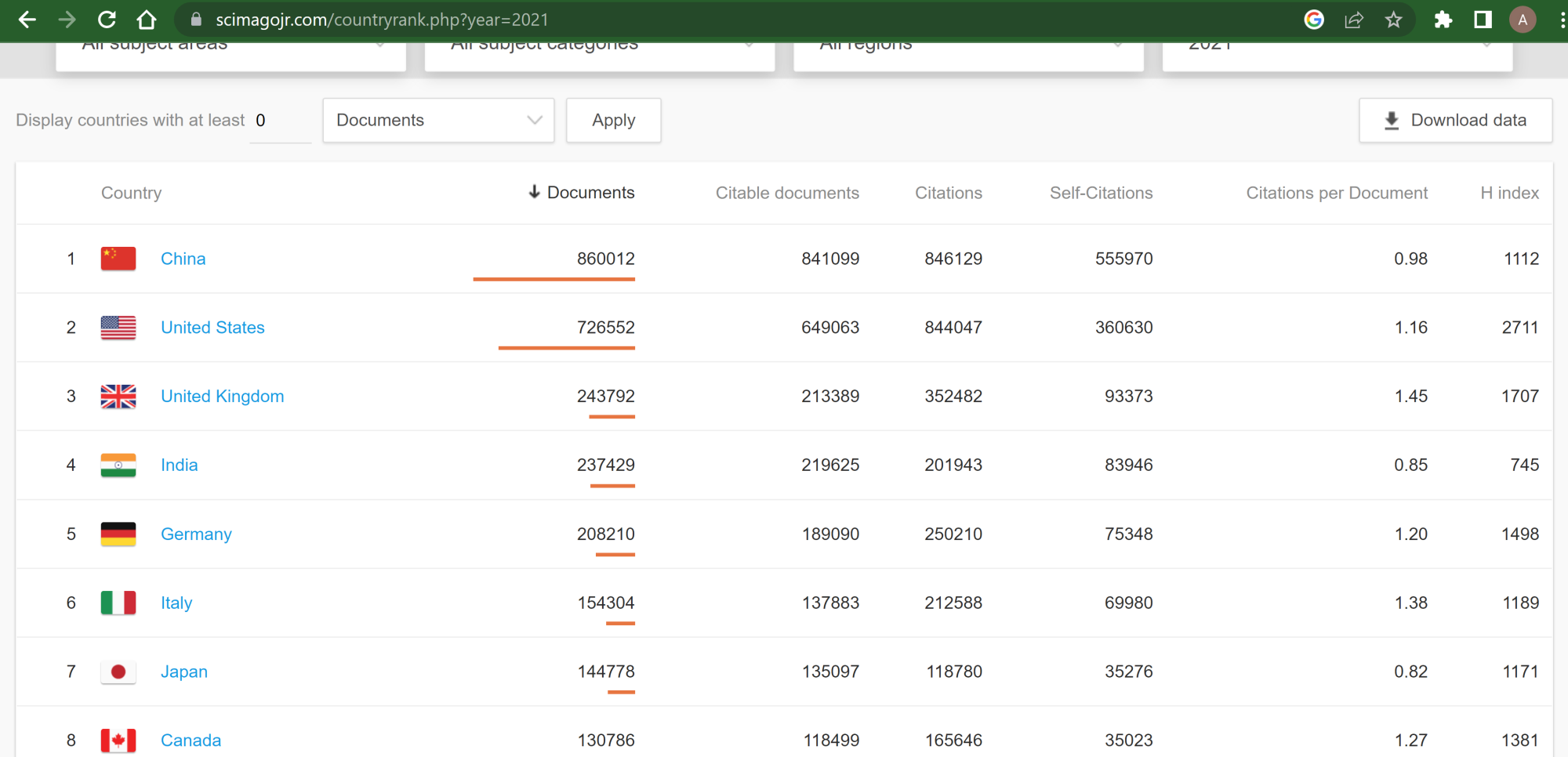Image resolution: width=1568 pixels, height=757 pixels.
Task: Click the United Kingdom flag icon
Action: tap(118, 397)
